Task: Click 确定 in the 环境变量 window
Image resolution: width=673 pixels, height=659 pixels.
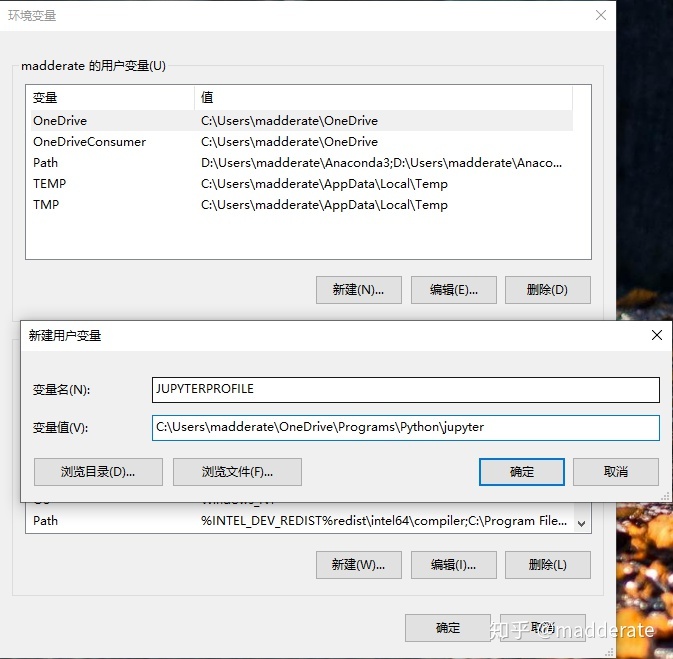Action: pyautogui.click(x=448, y=628)
